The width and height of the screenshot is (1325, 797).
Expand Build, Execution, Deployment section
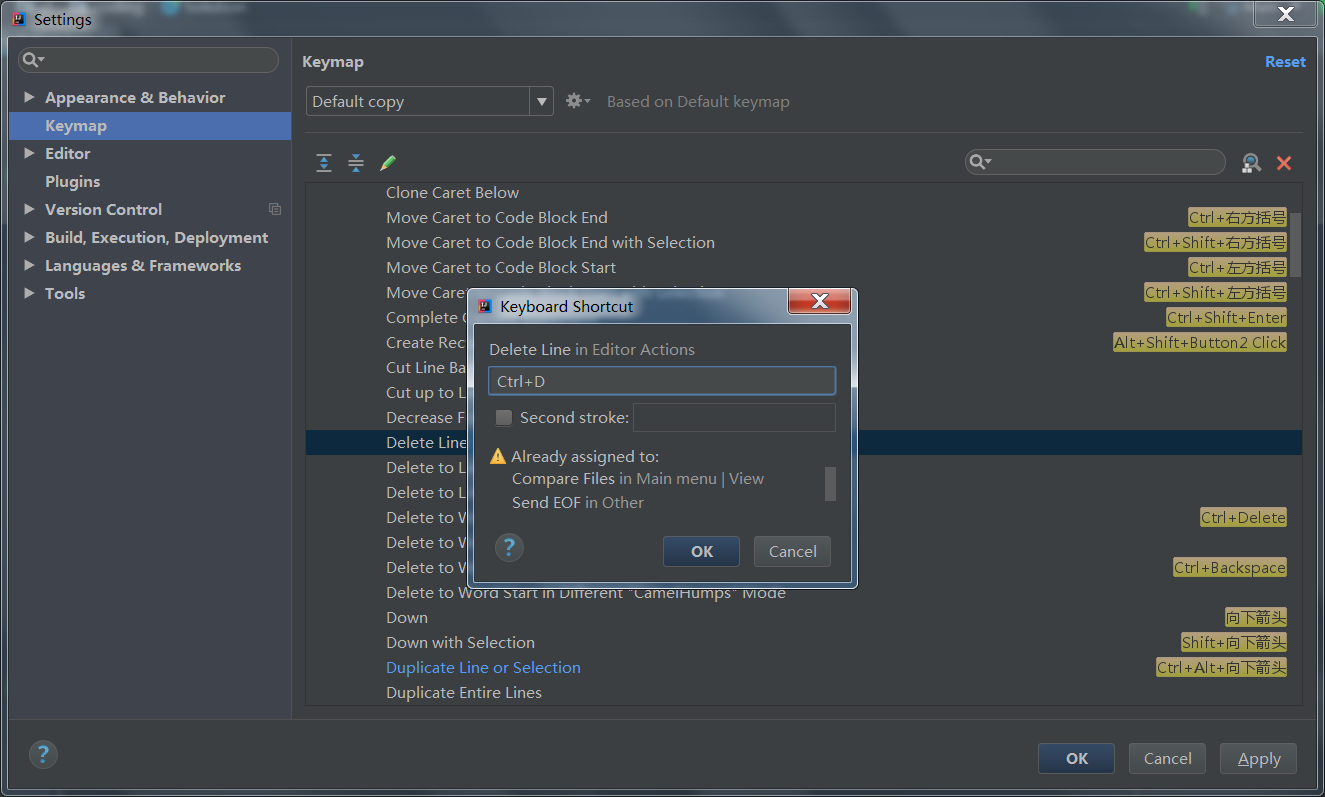(29, 237)
